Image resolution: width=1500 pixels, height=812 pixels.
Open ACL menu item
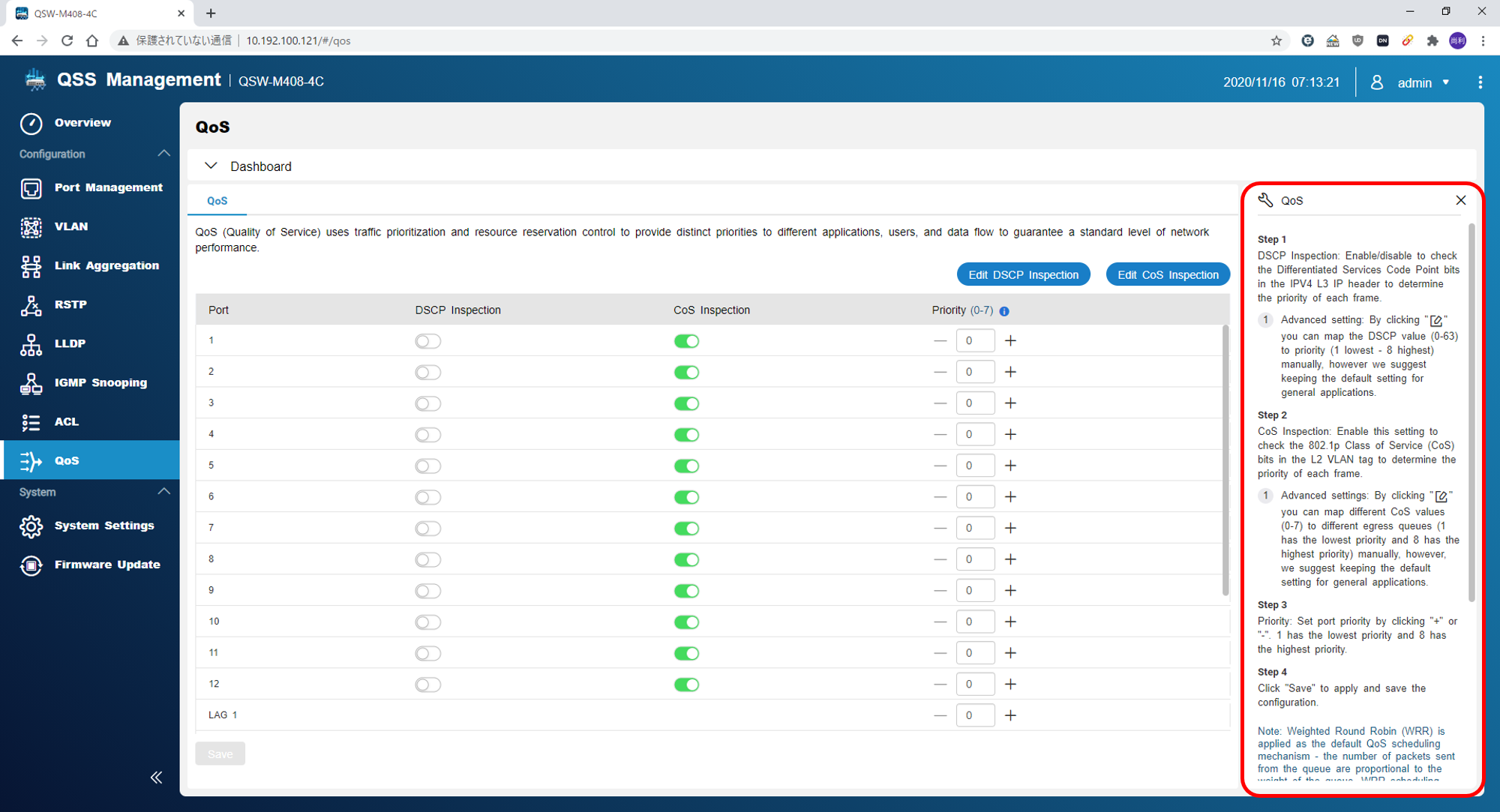coord(66,421)
